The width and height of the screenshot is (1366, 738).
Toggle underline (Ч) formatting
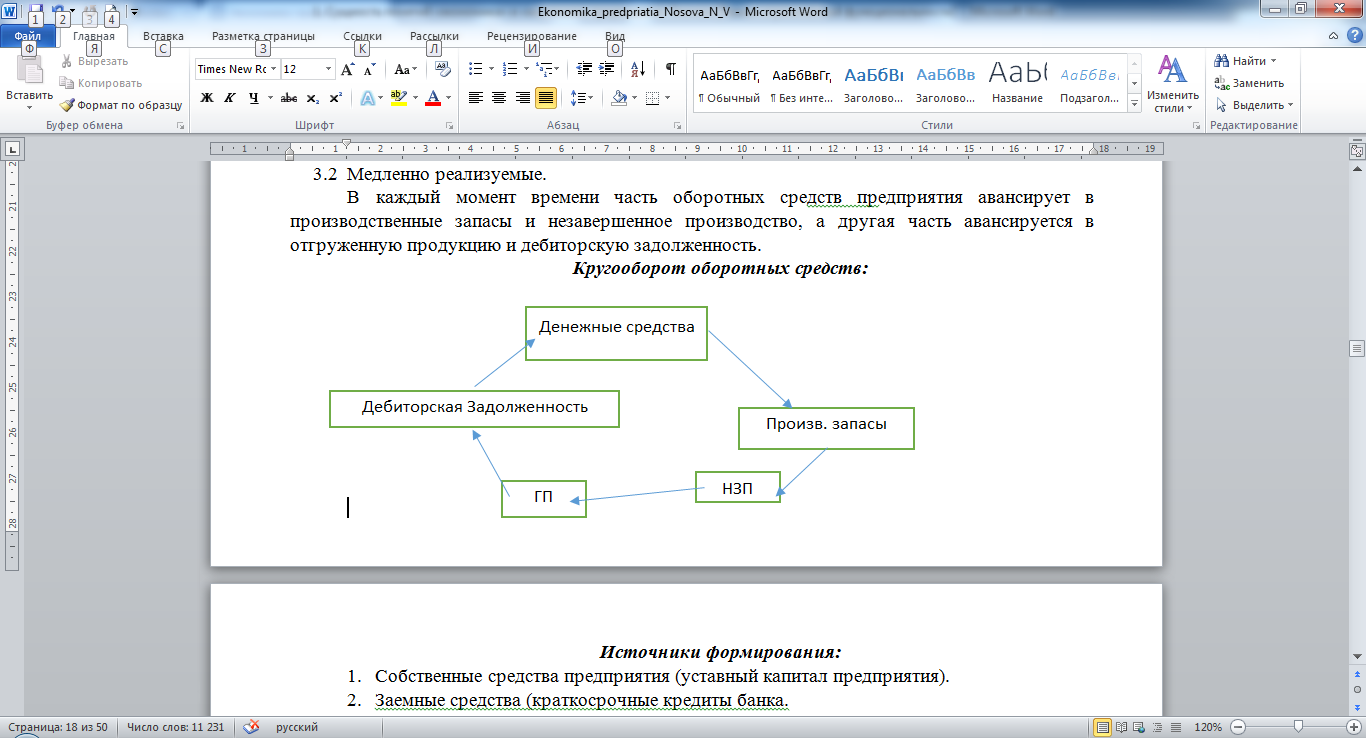pyautogui.click(x=253, y=97)
